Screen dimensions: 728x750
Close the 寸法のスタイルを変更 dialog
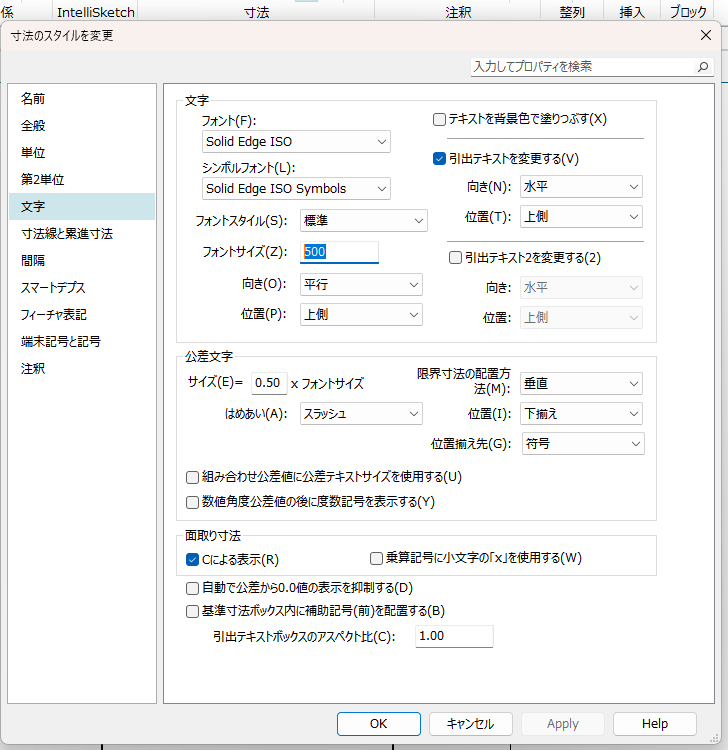[x=706, y=35]
